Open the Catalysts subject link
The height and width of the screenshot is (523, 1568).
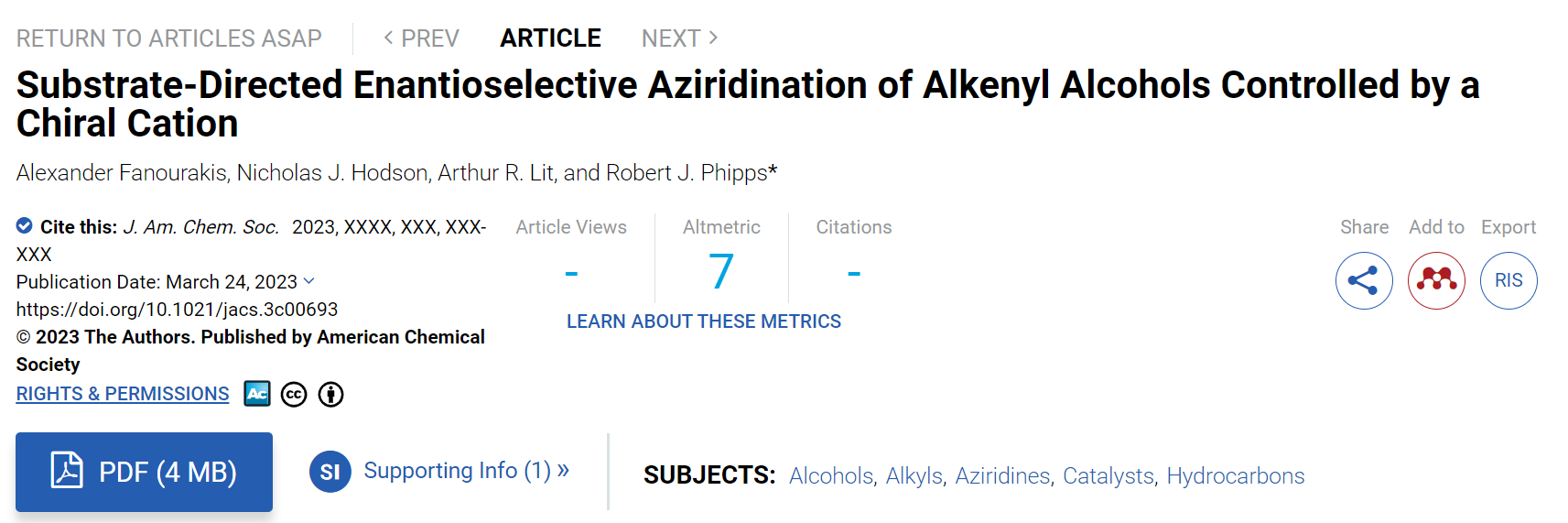coord(1108,476)
